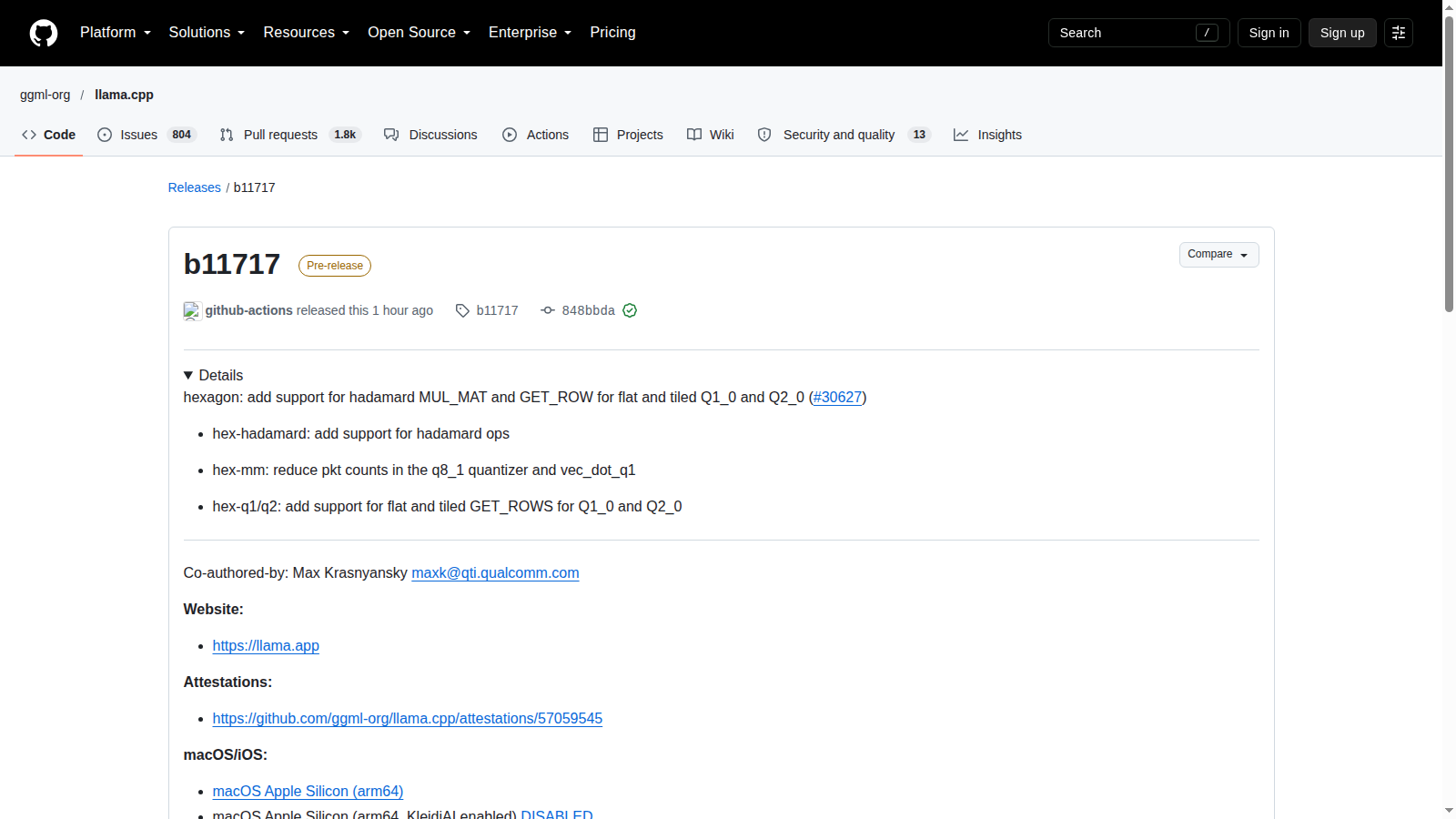Viewport: 1456px width, 819px height.
Task: Expand the Platform menu
Action: (116, 33)
